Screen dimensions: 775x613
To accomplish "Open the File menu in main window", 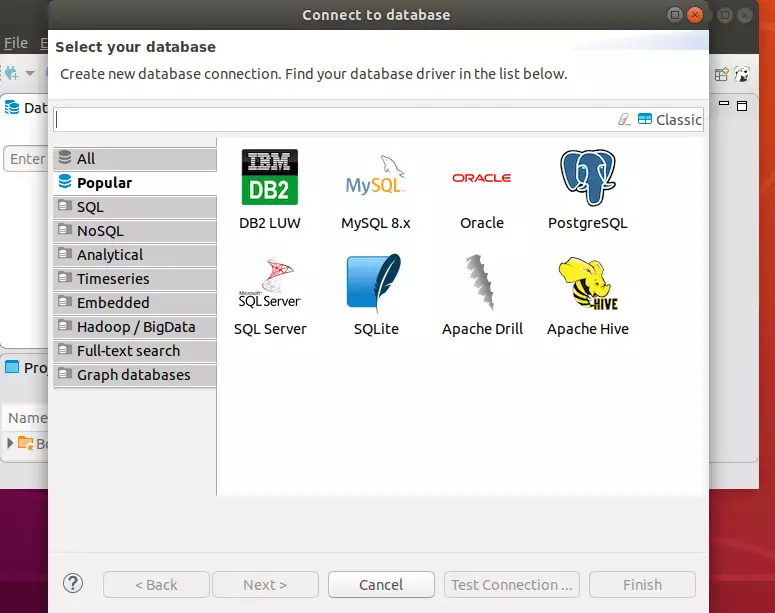I will click(16, 43).
